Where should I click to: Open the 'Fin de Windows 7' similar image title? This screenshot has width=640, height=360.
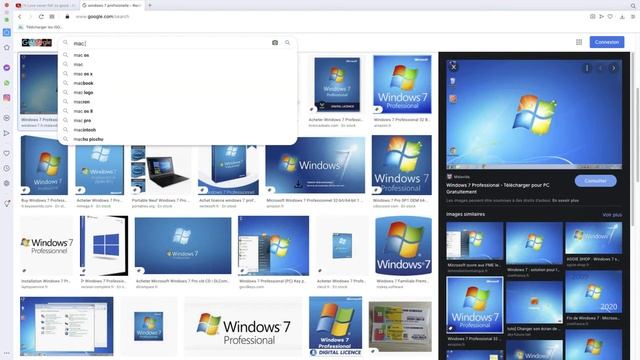point(593,318)
